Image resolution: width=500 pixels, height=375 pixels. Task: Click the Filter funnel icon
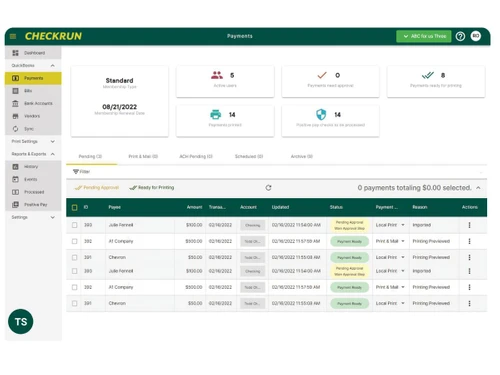(76, 172)
